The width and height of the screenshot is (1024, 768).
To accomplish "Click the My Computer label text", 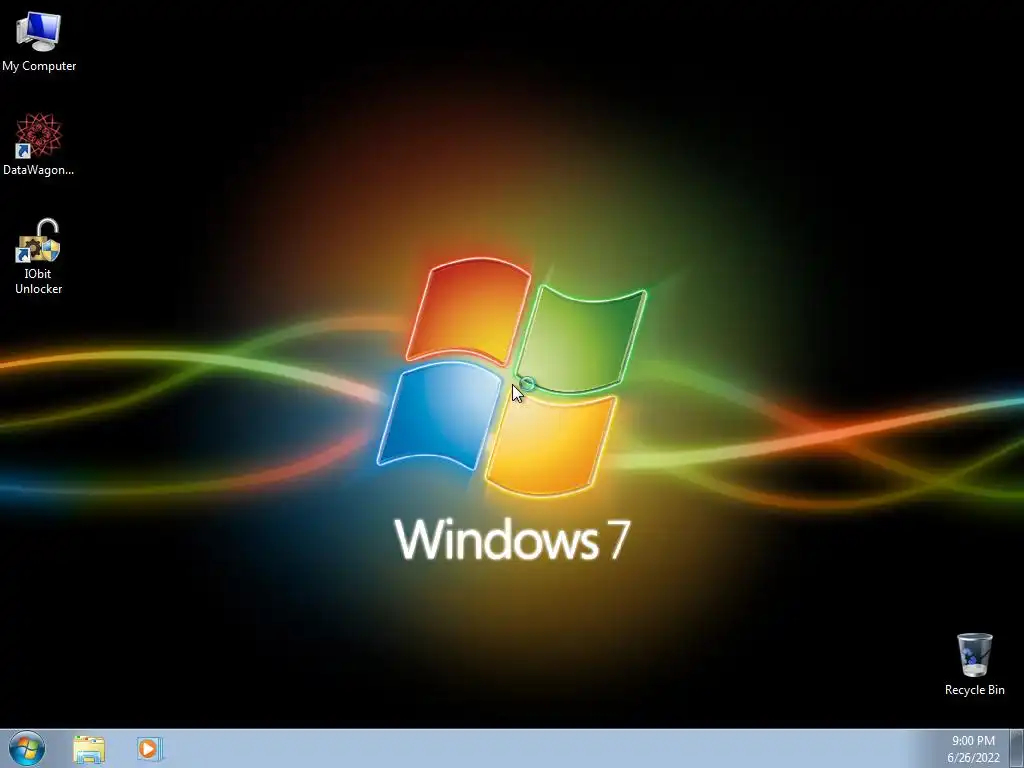I will (39, 66).
